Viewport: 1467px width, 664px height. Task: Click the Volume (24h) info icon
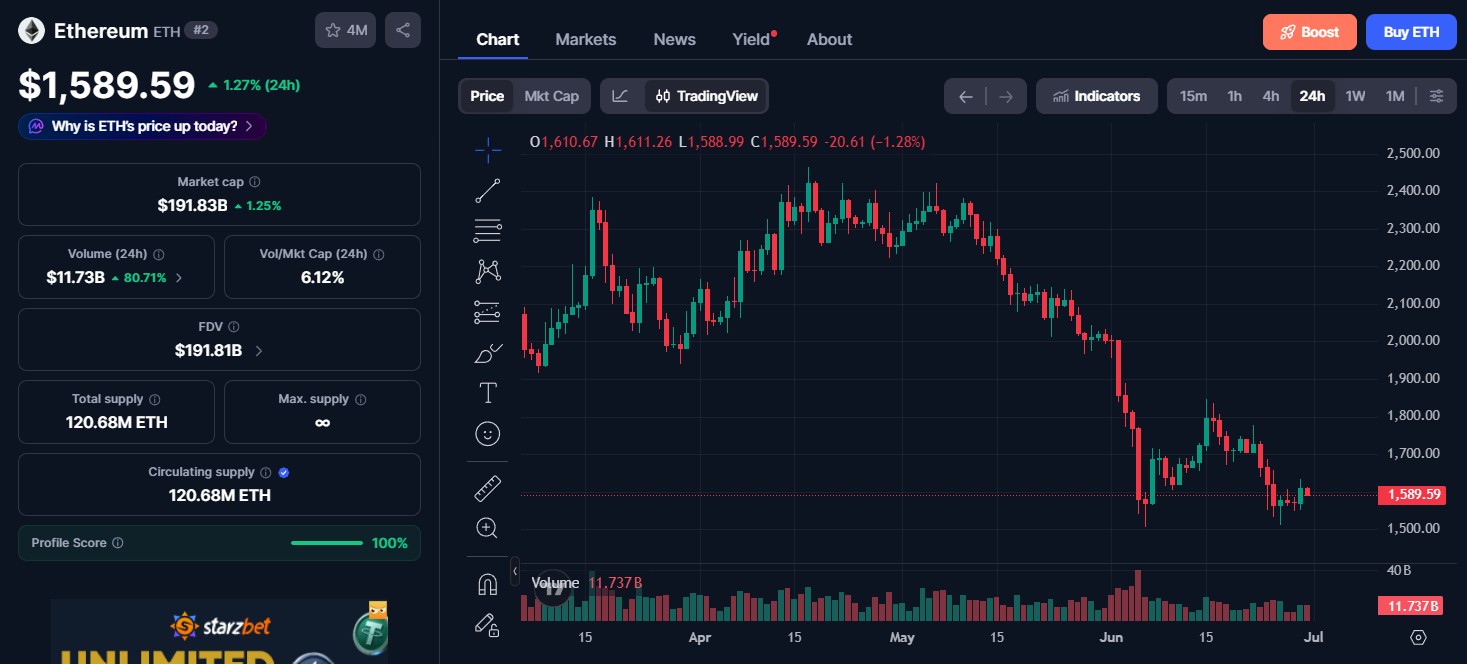pos(159,254)
